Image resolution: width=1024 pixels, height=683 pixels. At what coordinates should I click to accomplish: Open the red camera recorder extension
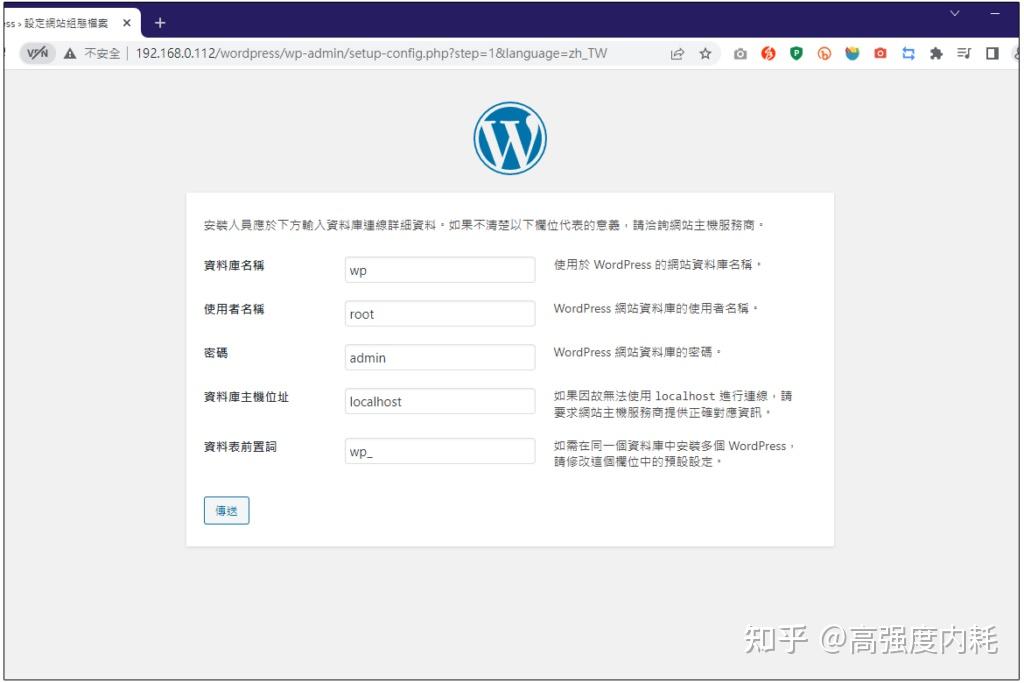879,53
